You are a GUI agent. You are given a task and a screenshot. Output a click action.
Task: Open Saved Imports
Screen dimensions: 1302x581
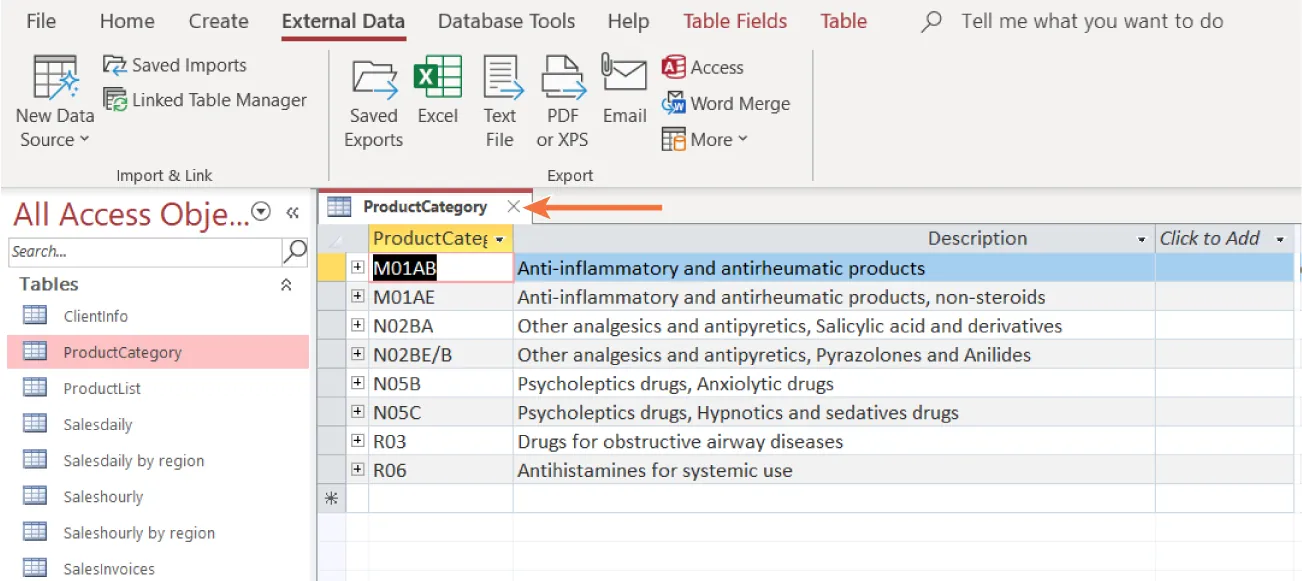(175, 65)
